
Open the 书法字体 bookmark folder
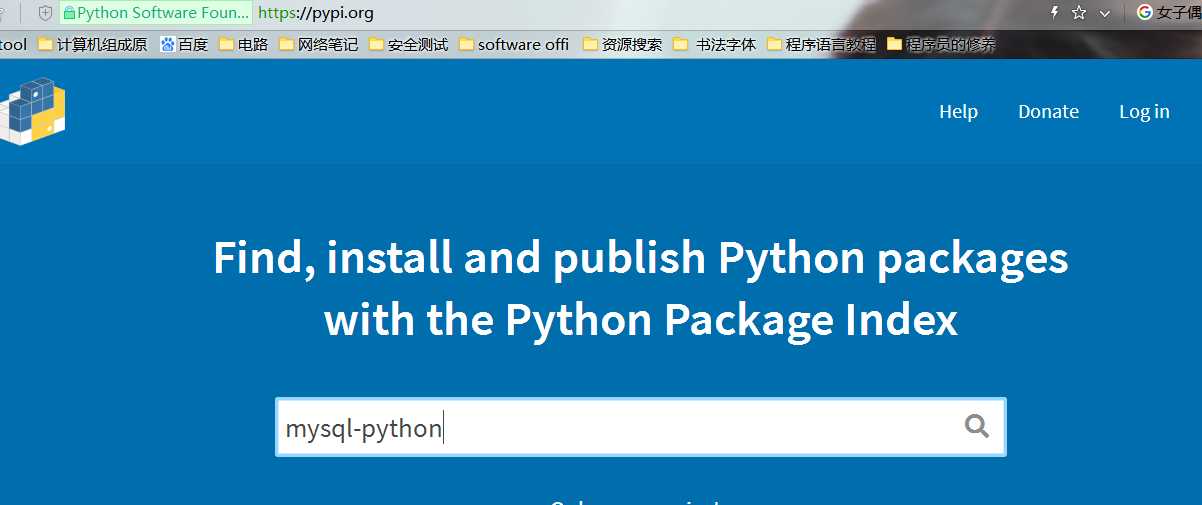click(x=715, y=44)
